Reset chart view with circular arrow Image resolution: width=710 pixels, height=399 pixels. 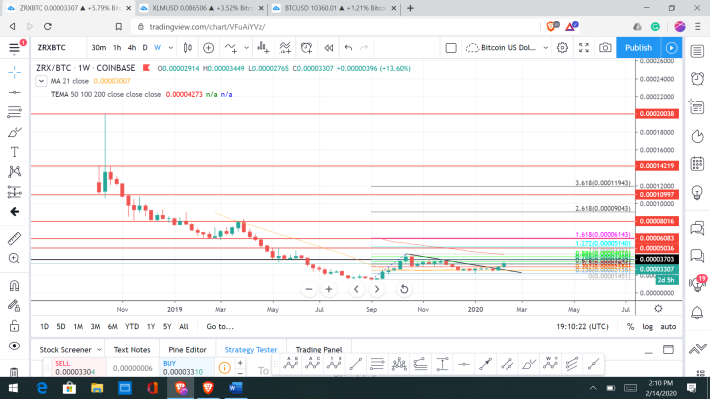coord(404,289)
